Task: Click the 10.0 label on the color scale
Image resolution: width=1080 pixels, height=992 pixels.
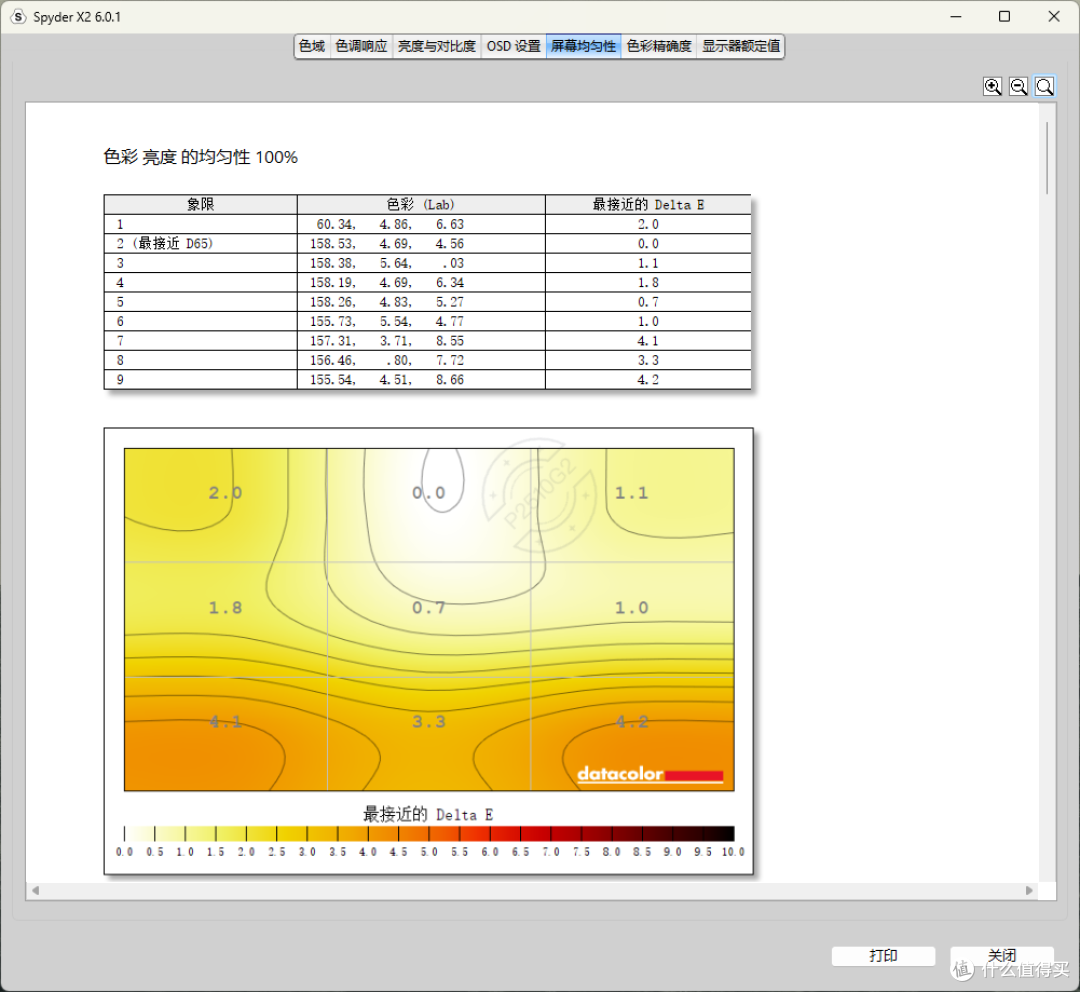Action: point(733,852)
